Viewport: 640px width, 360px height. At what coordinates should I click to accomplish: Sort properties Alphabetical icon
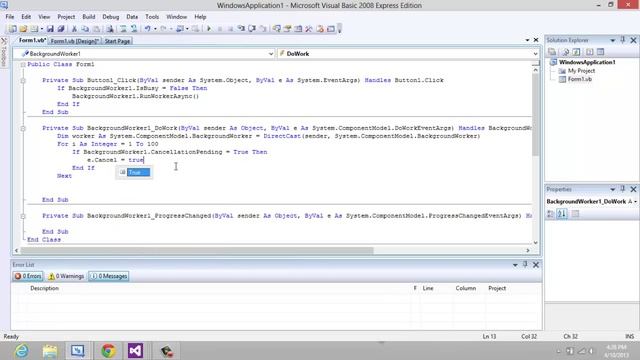pyautogui.click(x=562, y=213)
